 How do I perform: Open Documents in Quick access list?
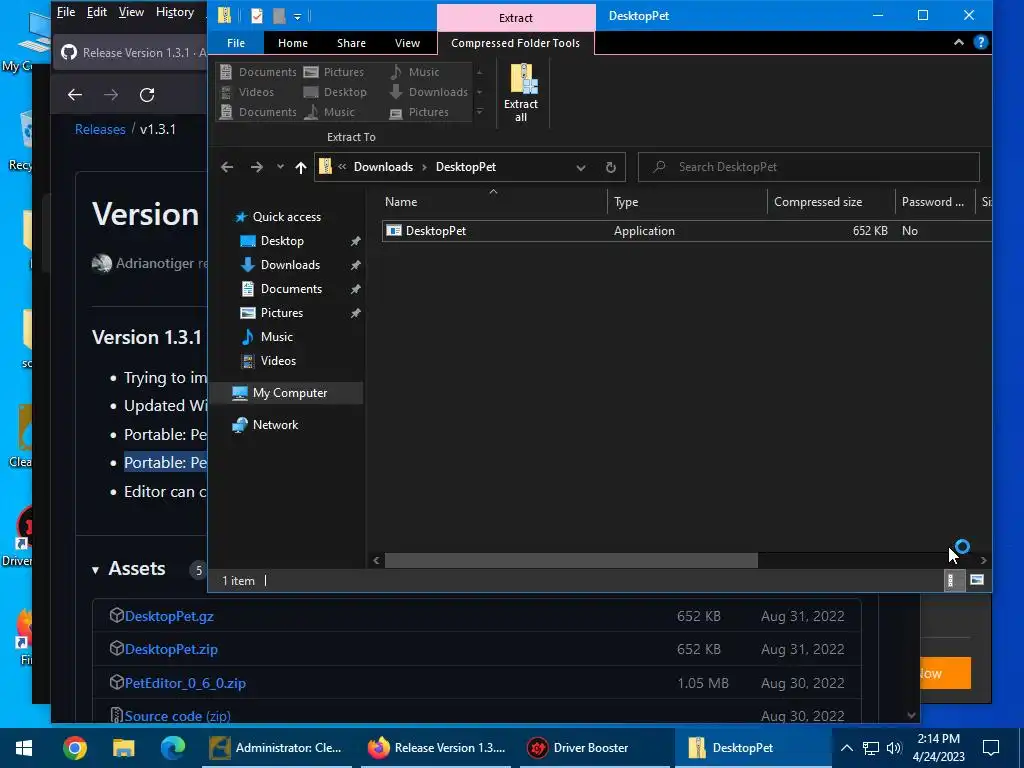(x=291, y=289)
